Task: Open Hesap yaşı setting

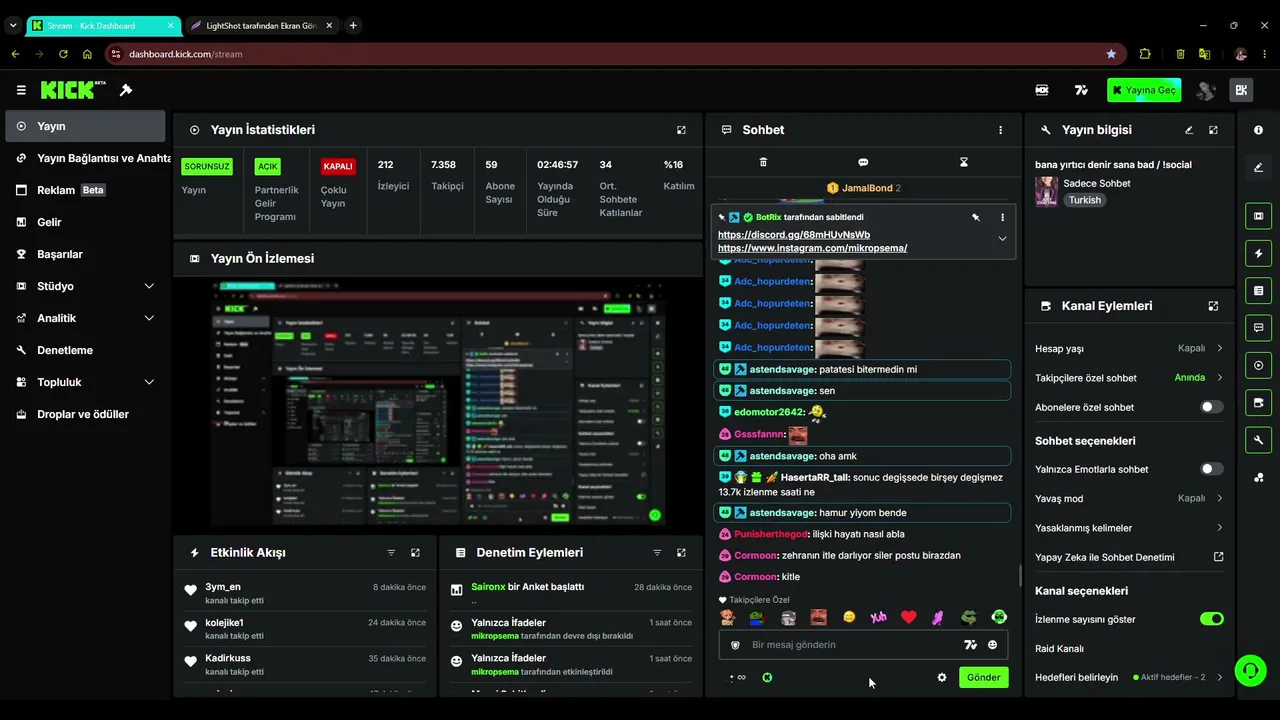Action: (x=1129, y=348)
